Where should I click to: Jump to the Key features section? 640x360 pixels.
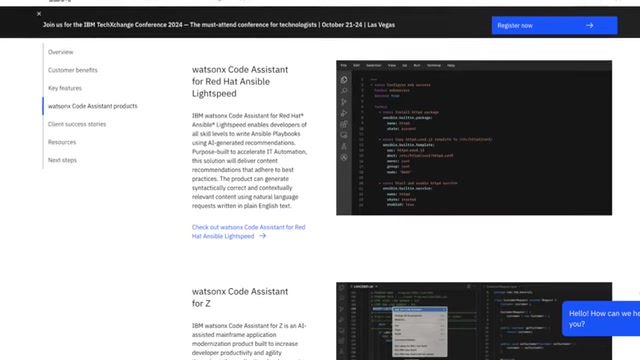(65, 88)
